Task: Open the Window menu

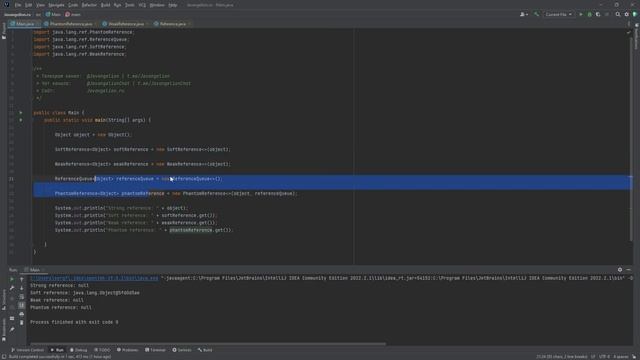Action: point(157,5)
